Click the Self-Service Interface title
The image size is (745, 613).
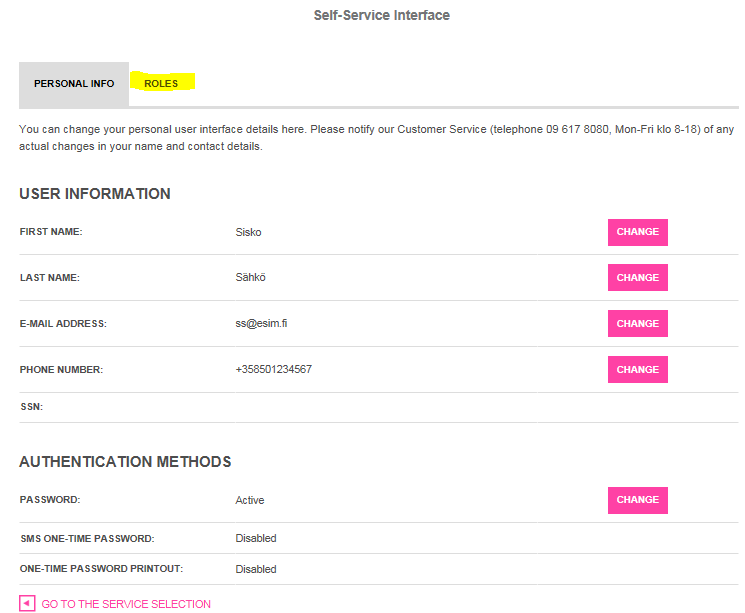(382, 15)
